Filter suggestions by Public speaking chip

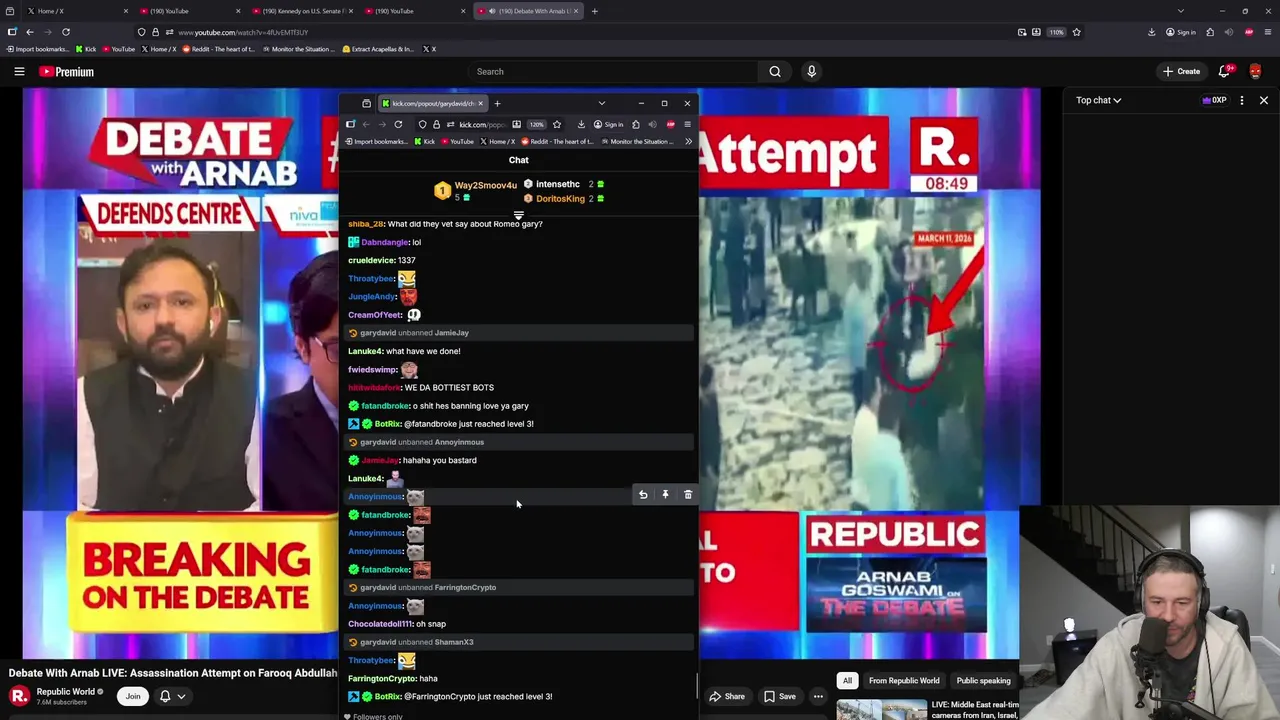983,681
